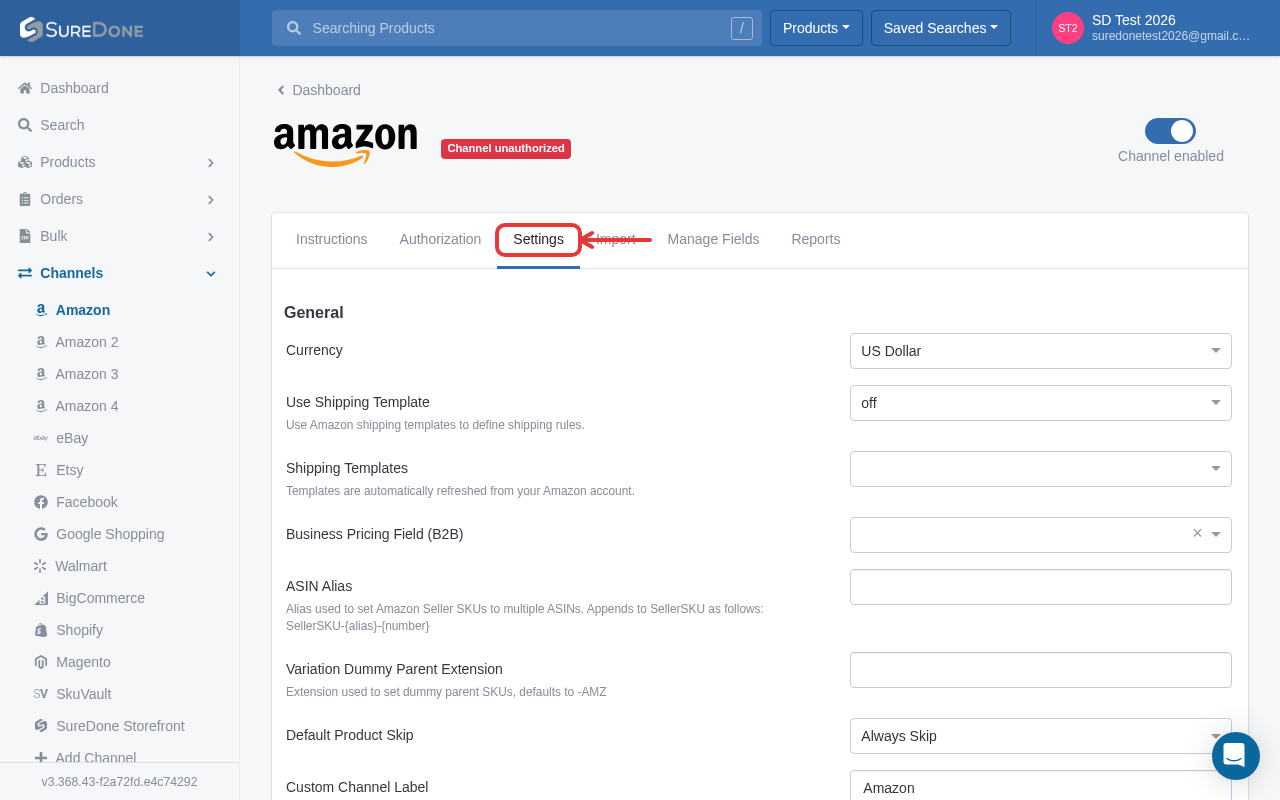Open the Shipping Templates dropdown

click(x=1041, y=469)
